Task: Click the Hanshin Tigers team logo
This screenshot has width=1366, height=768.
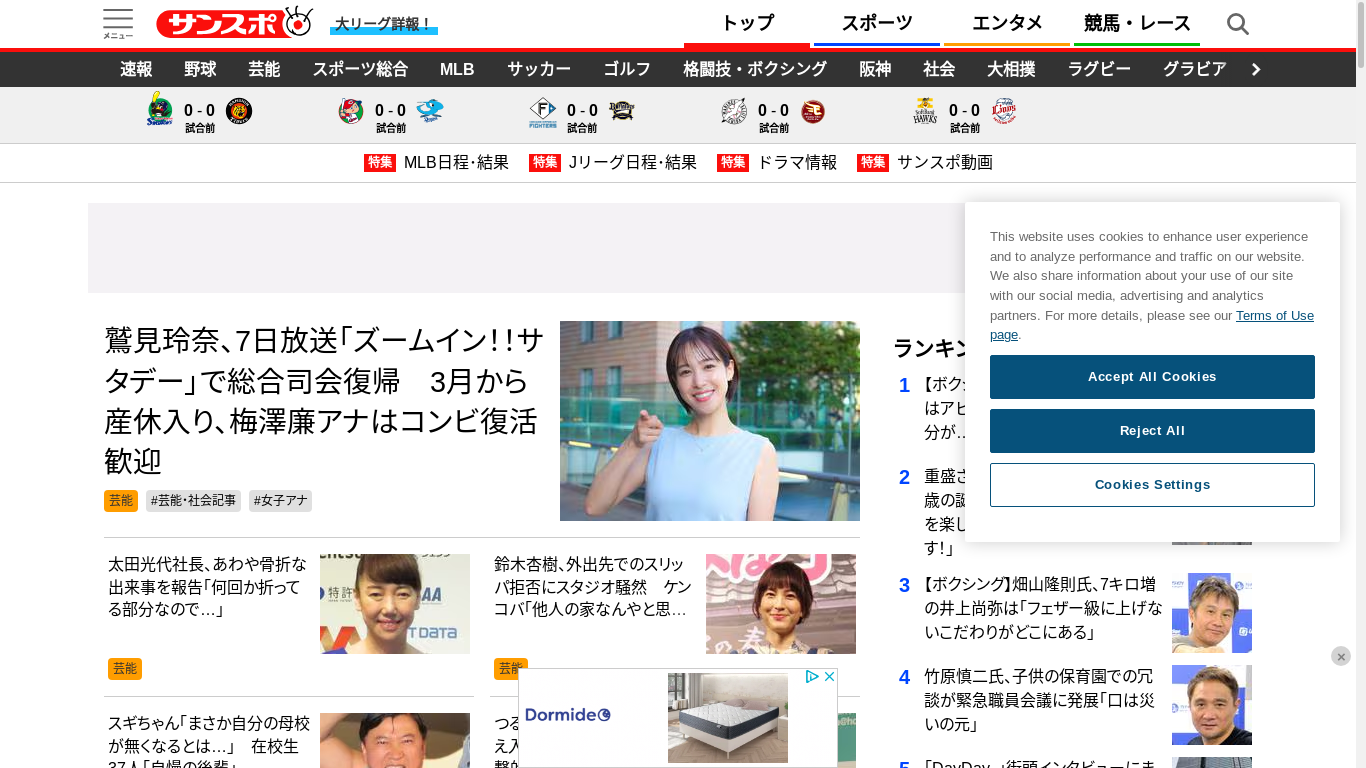Action: pyautogui.click(x=239, y=111)
